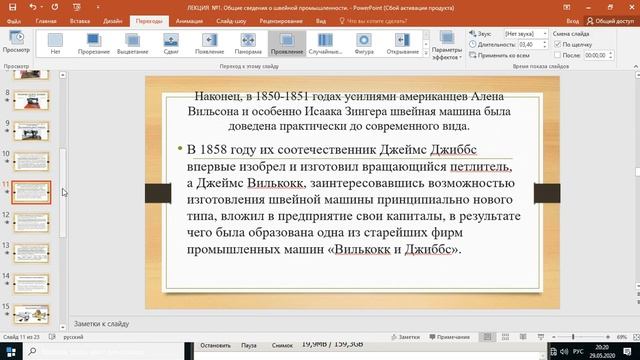Collapse the ribbon chevron
The width and height of the screenshot is (640, 360).
(x=636, y=66)
